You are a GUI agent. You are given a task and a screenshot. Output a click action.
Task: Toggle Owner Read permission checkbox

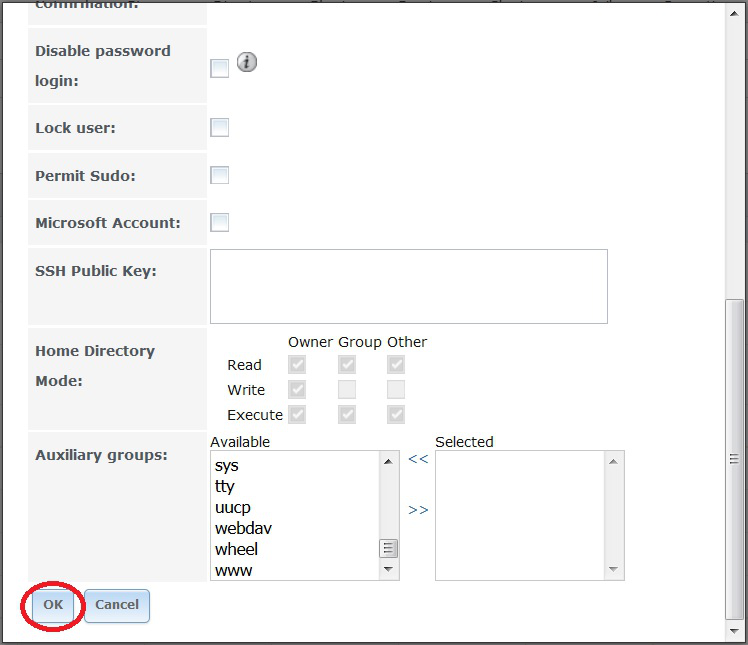coord(297,365)
